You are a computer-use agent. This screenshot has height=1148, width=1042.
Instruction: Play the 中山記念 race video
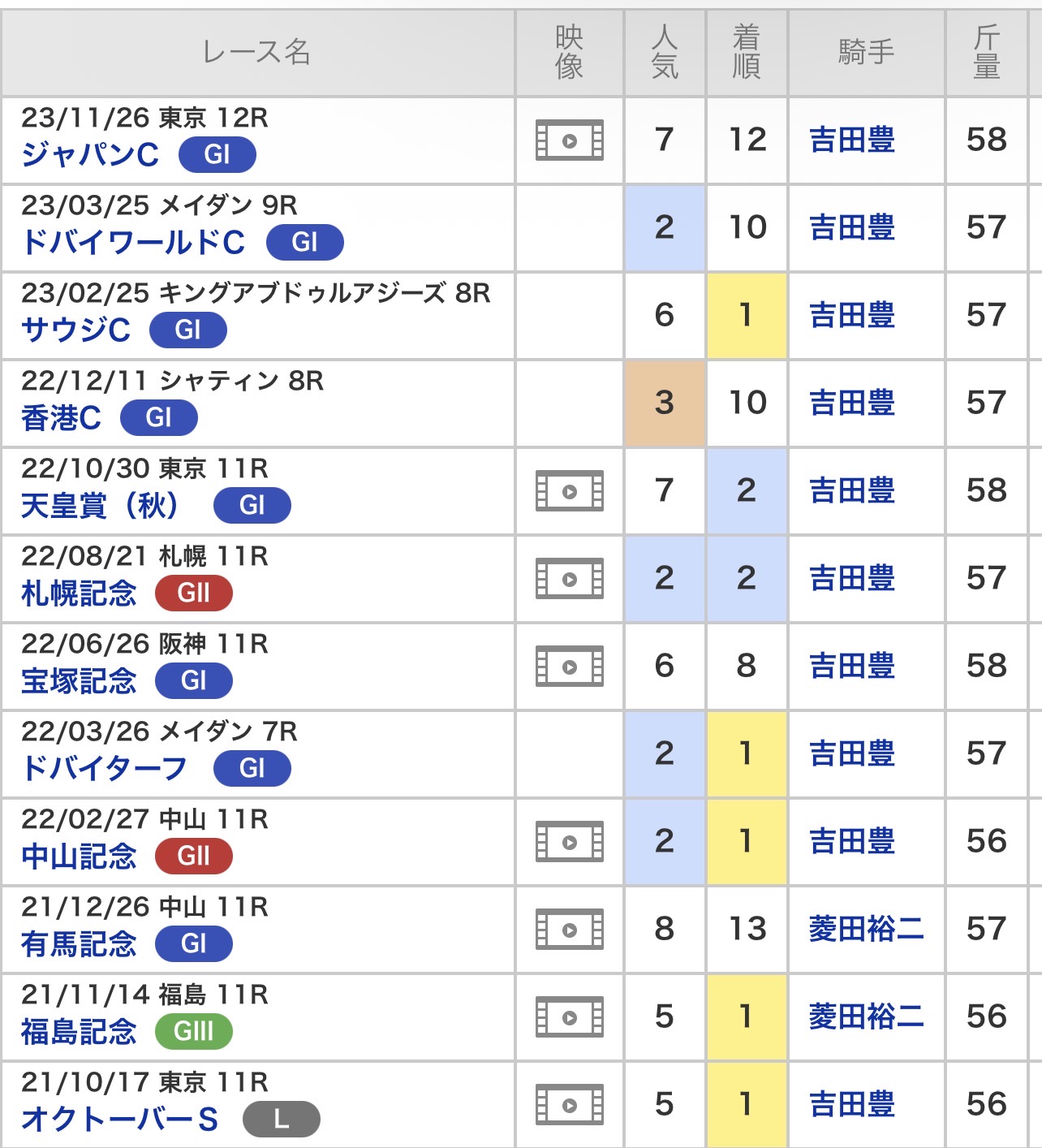569,842
